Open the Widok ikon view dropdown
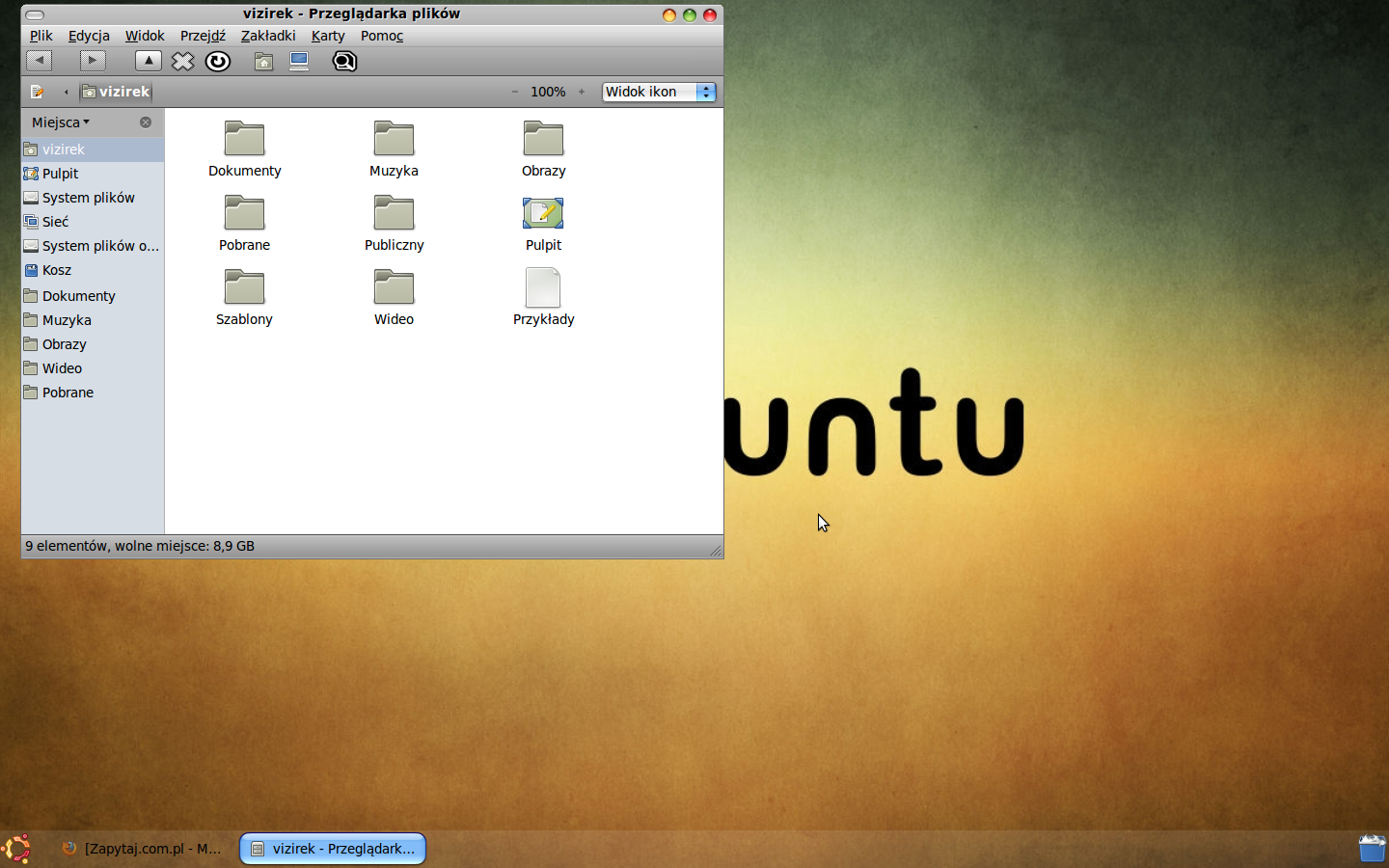Screen dimensions: 1389x868 [x=659, y=92]
